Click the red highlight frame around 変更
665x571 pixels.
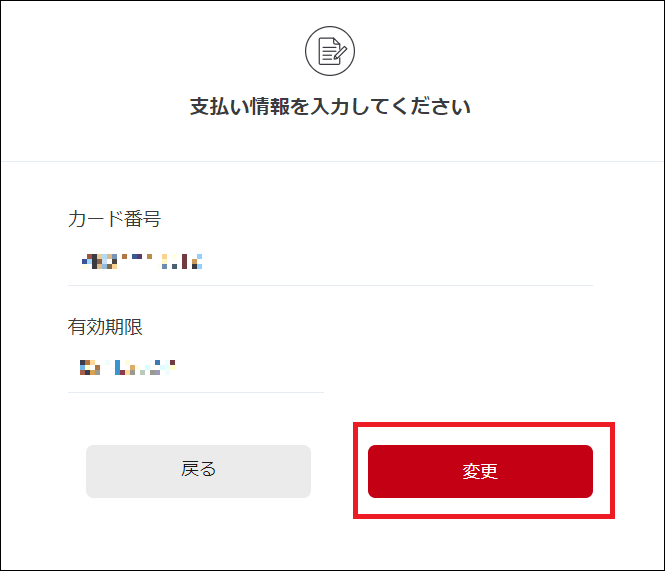coord(484,426)
